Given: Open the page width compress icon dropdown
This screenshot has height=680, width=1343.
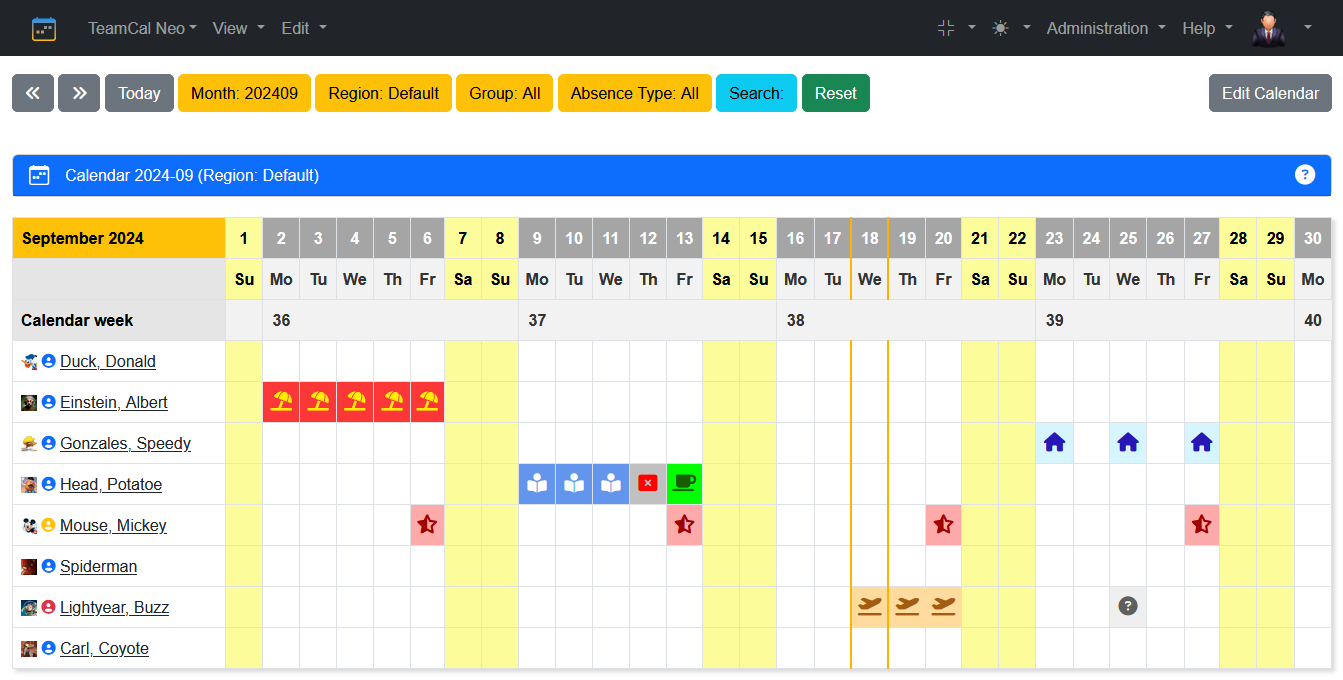Looking at the screenshot, I should (x=956, y=28).
